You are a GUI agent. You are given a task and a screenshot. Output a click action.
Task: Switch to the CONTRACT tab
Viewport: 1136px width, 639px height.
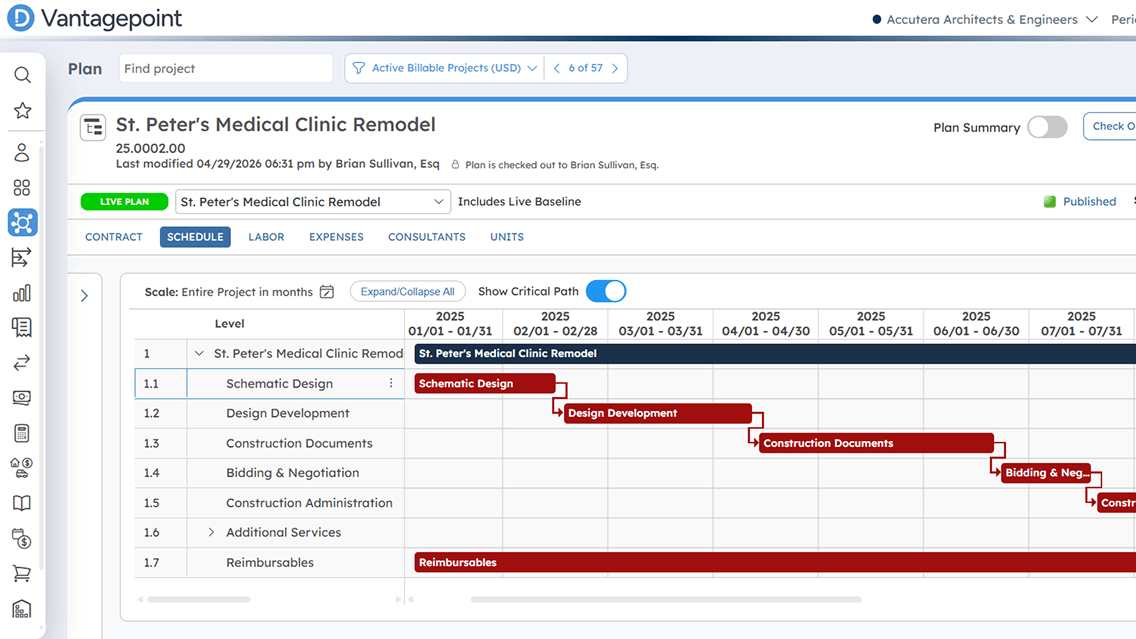pos(114,237)
